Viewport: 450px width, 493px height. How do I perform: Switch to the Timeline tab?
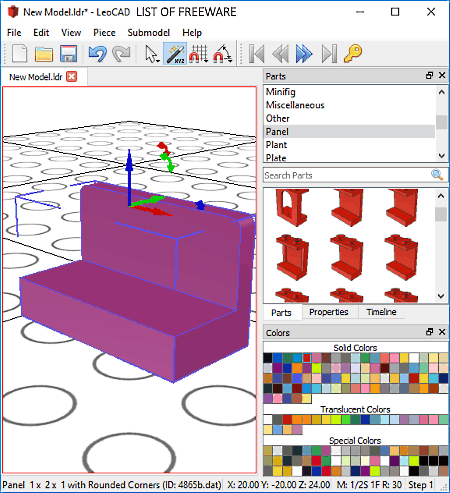[381, 312]
